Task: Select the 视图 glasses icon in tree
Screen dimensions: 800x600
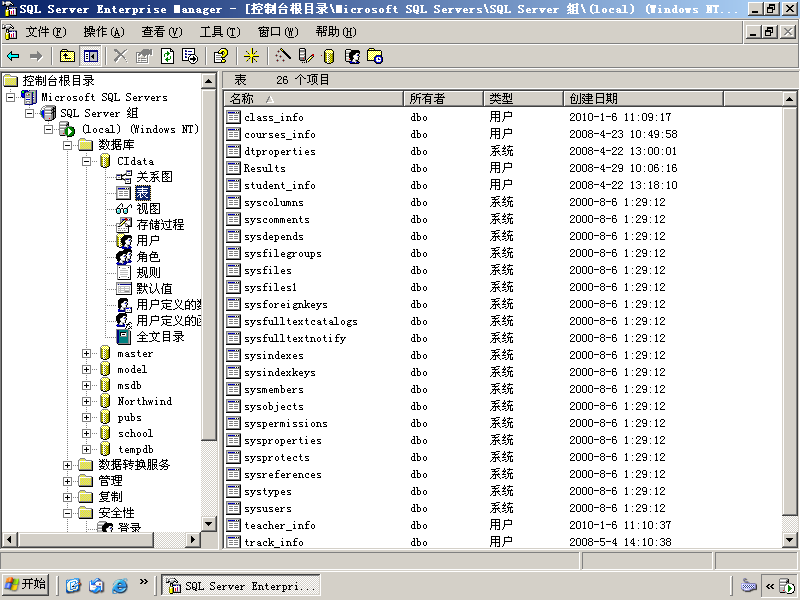Action: [x=123, y=209]
